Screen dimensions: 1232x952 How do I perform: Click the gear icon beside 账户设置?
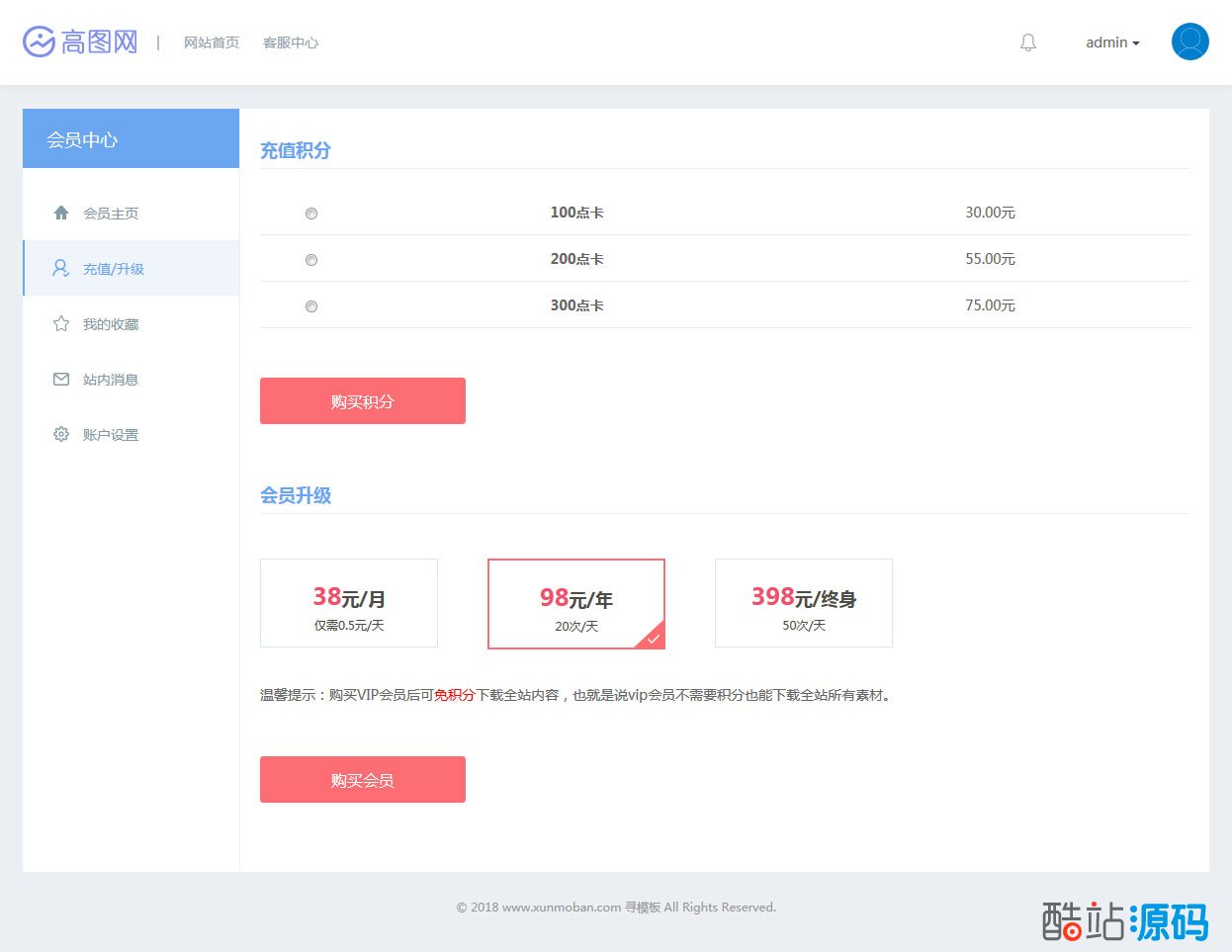[x=61, y=435]
